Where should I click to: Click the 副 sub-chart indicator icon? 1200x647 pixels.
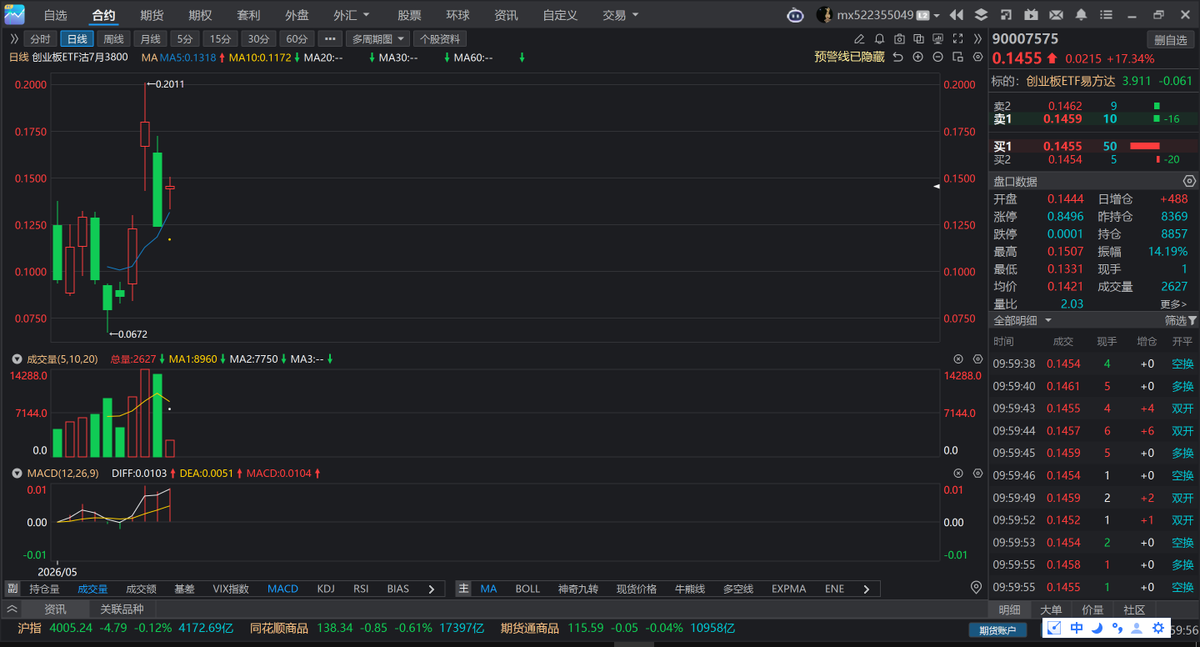click(x=12, y=589)
